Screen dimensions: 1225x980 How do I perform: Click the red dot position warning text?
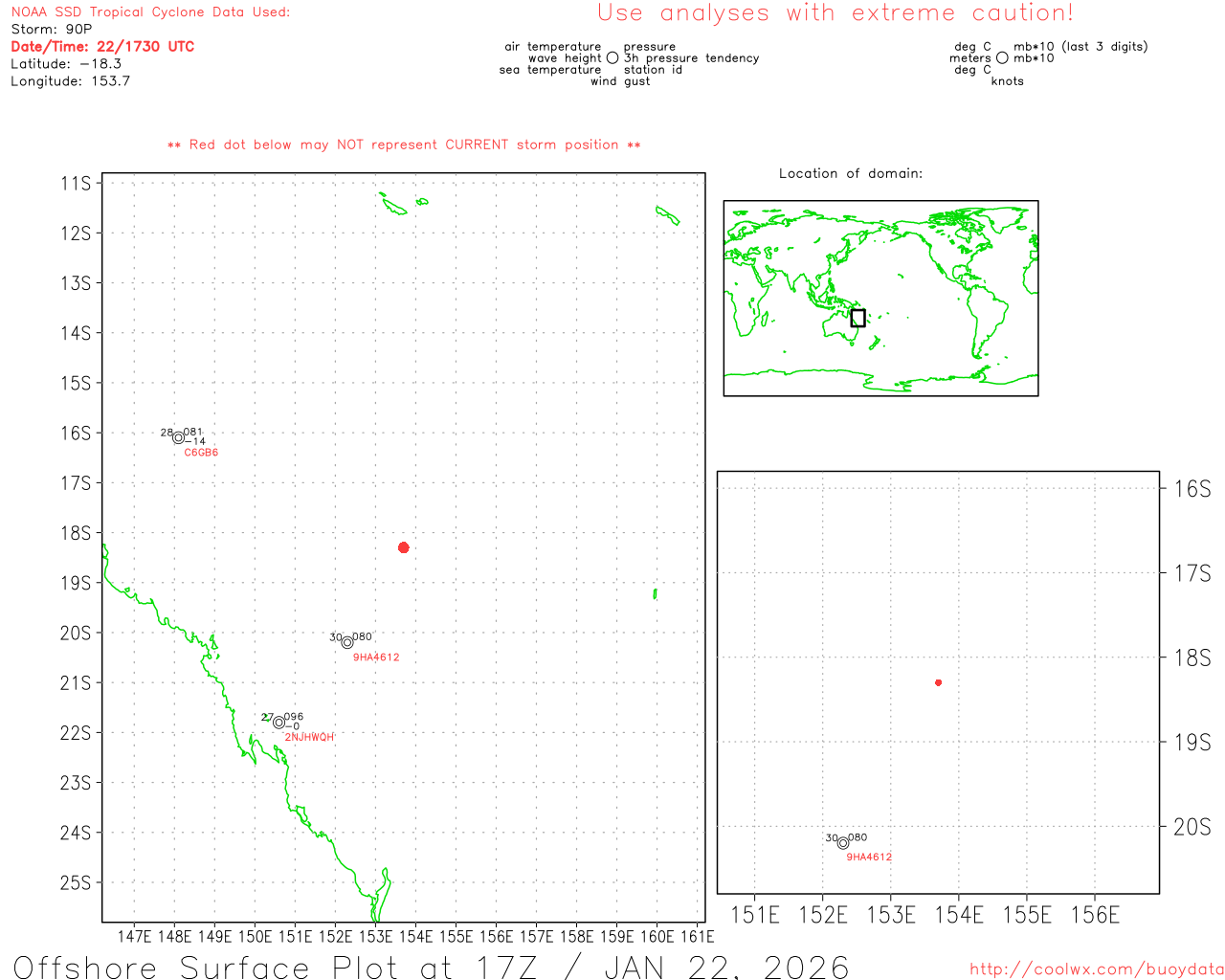pos(404,145)
